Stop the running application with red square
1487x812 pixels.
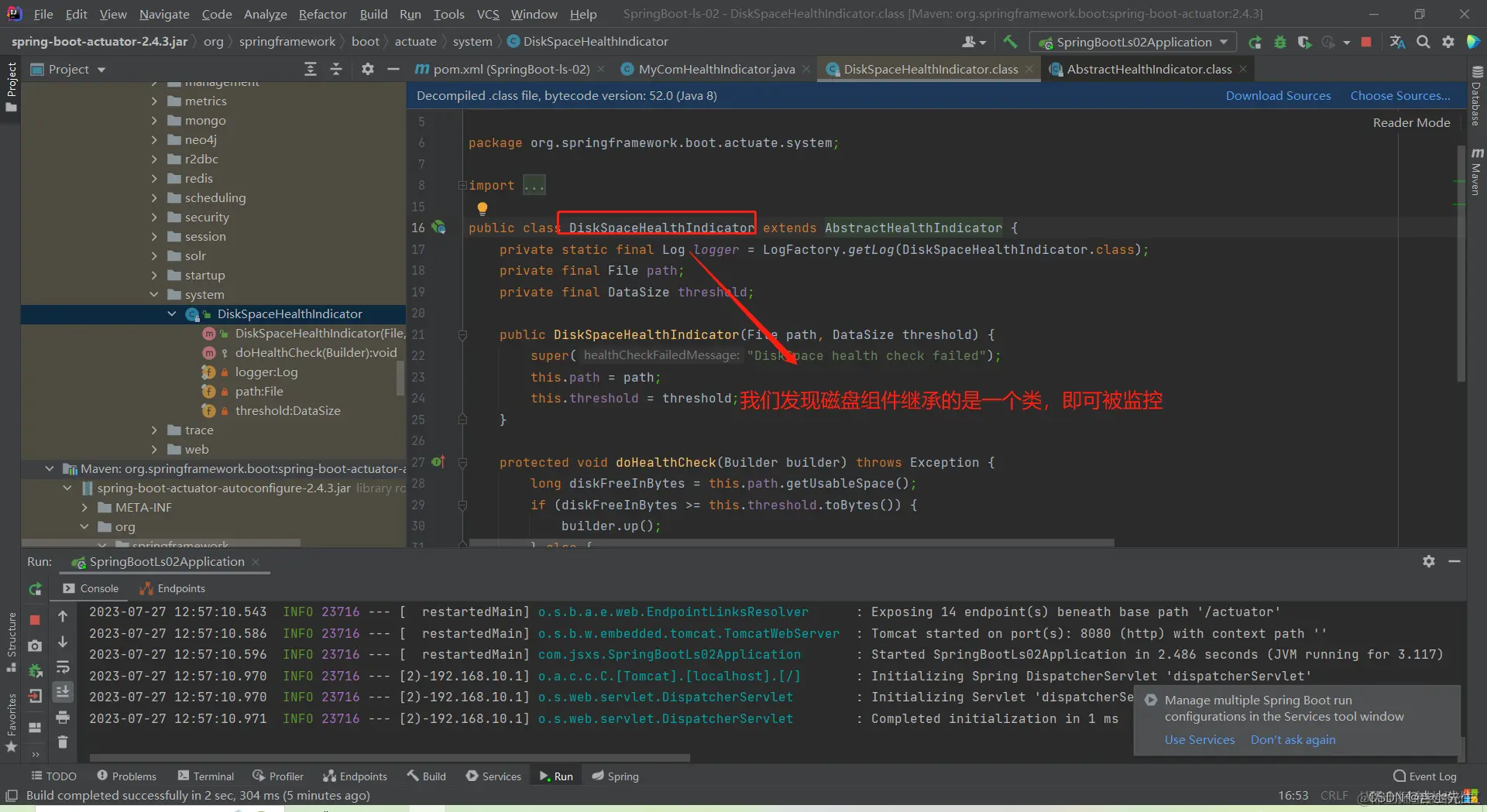coord(1366,43)
